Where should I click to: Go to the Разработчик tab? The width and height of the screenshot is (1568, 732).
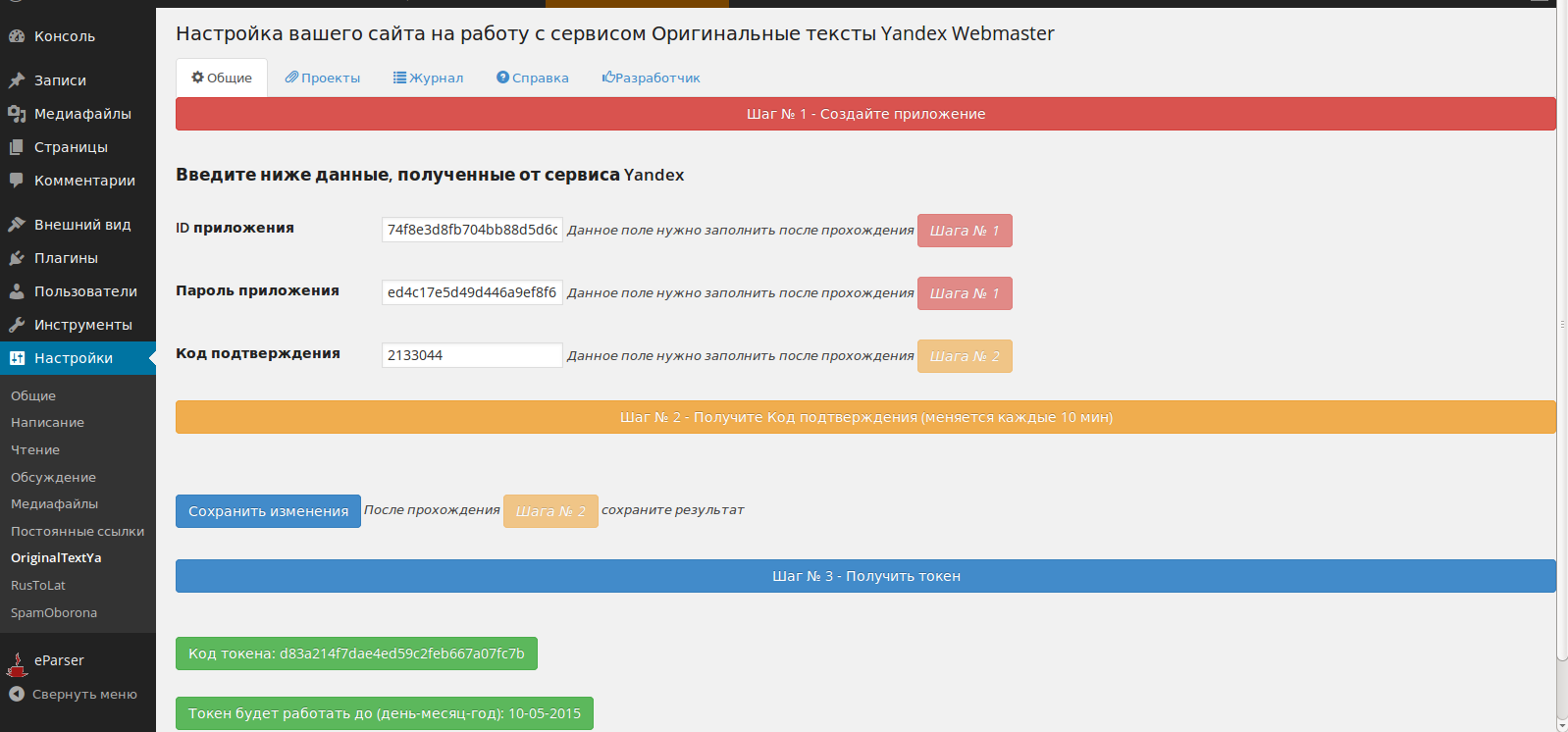[x=651, y=78]
